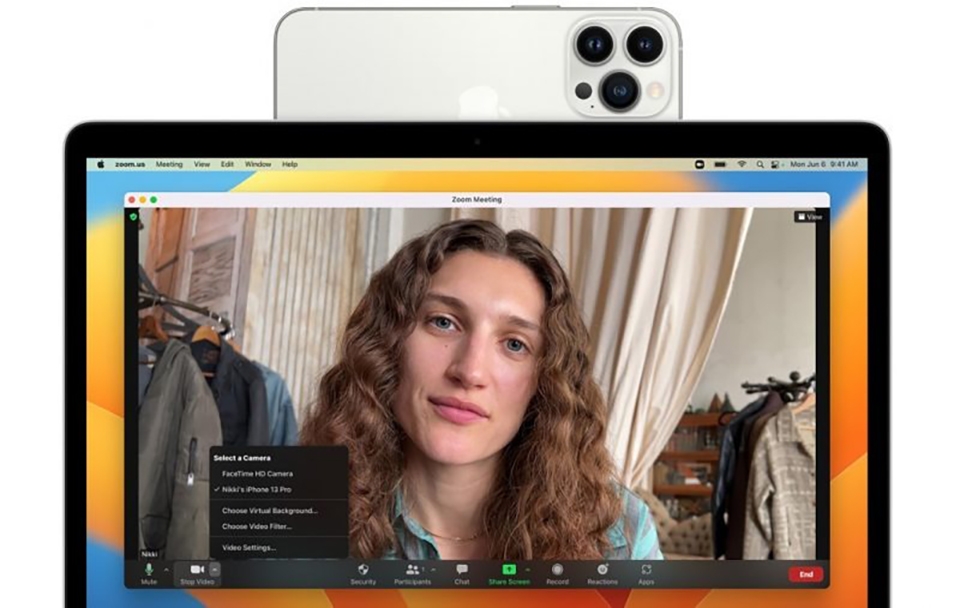The width and height of the screenshot is (960, 608).
Task: Expand the arrow next to Participants
Action: [434, 570]
